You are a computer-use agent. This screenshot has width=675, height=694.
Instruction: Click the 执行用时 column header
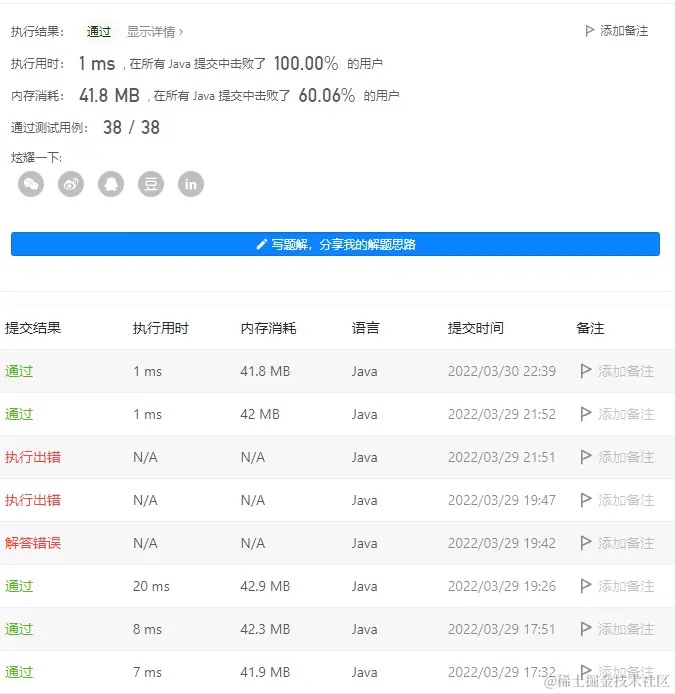click(x=161, y=328)
